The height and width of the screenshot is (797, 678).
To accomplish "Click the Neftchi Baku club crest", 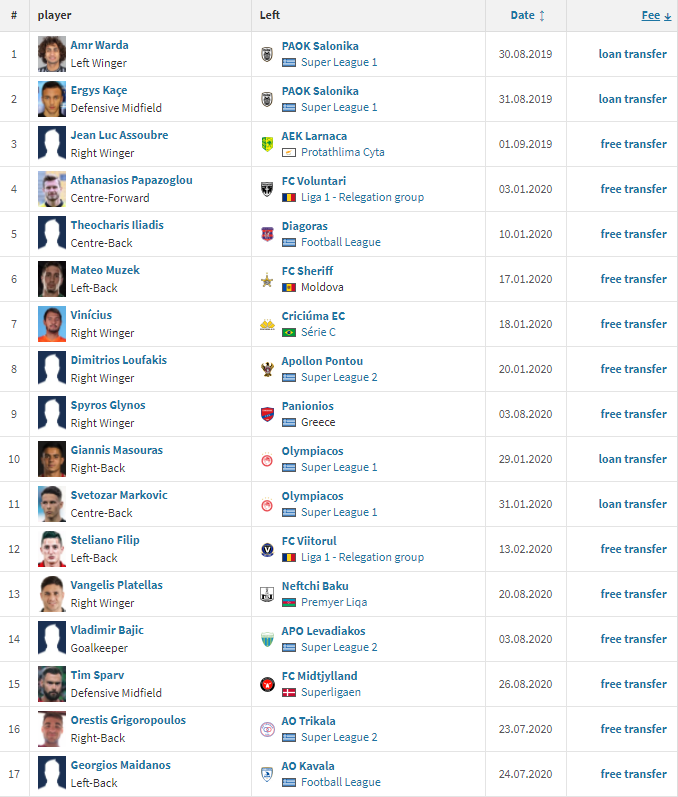I will pos(267,594).
